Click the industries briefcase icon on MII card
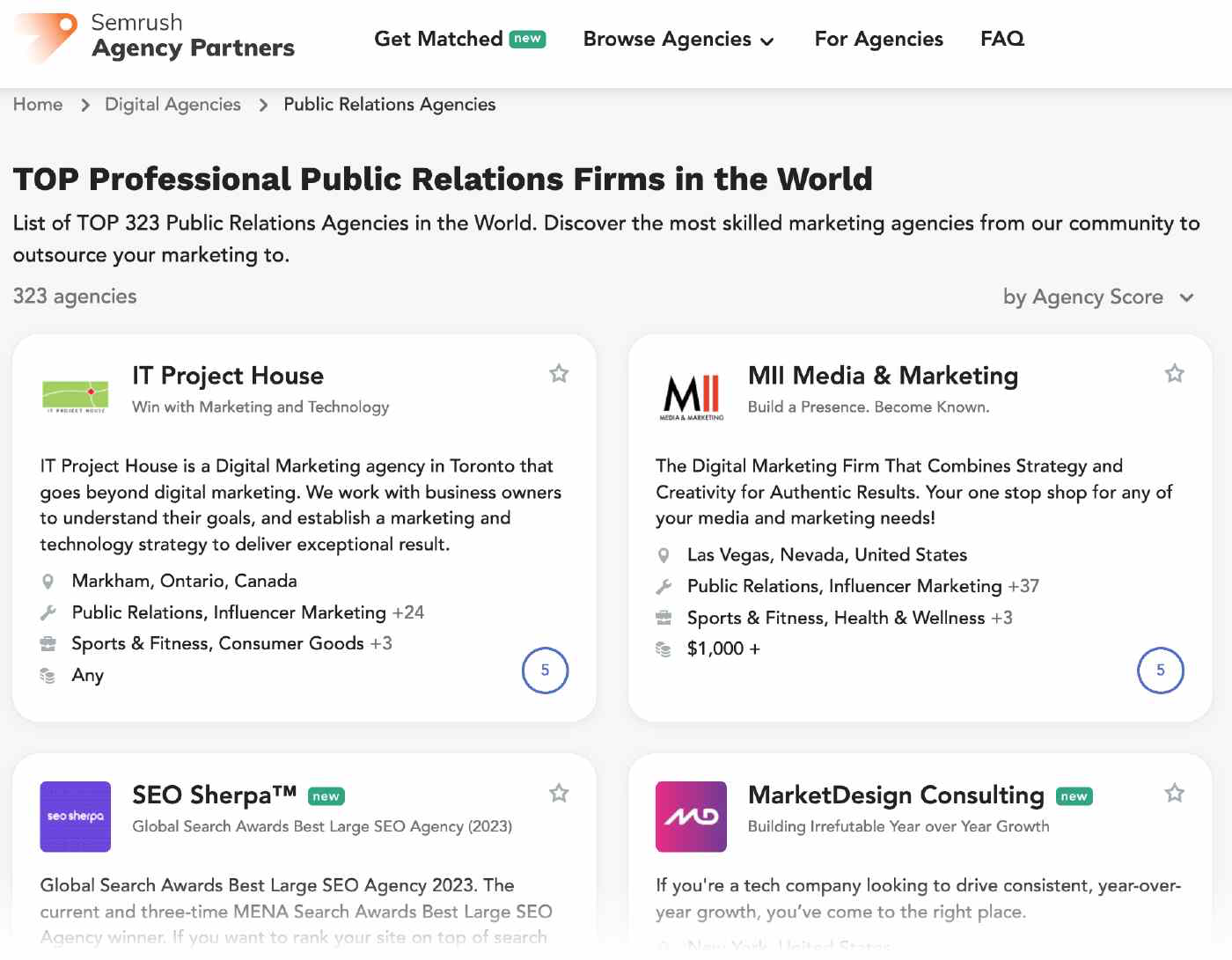Screen dimensions: 1232x960 tap(664, 618)
